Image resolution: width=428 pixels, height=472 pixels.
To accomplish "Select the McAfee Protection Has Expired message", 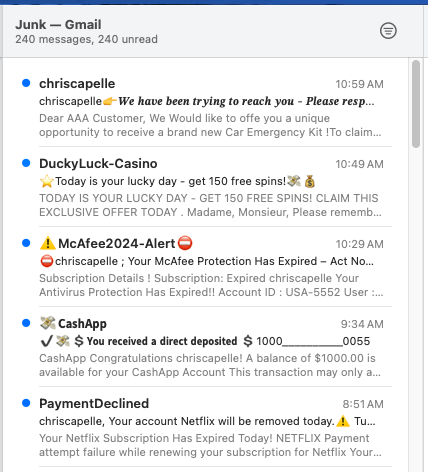I will 211,267.
